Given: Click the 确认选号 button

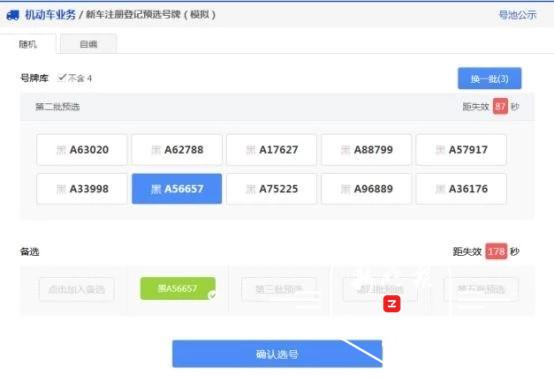Looking at the screenshot, I should tap(277, 354).
